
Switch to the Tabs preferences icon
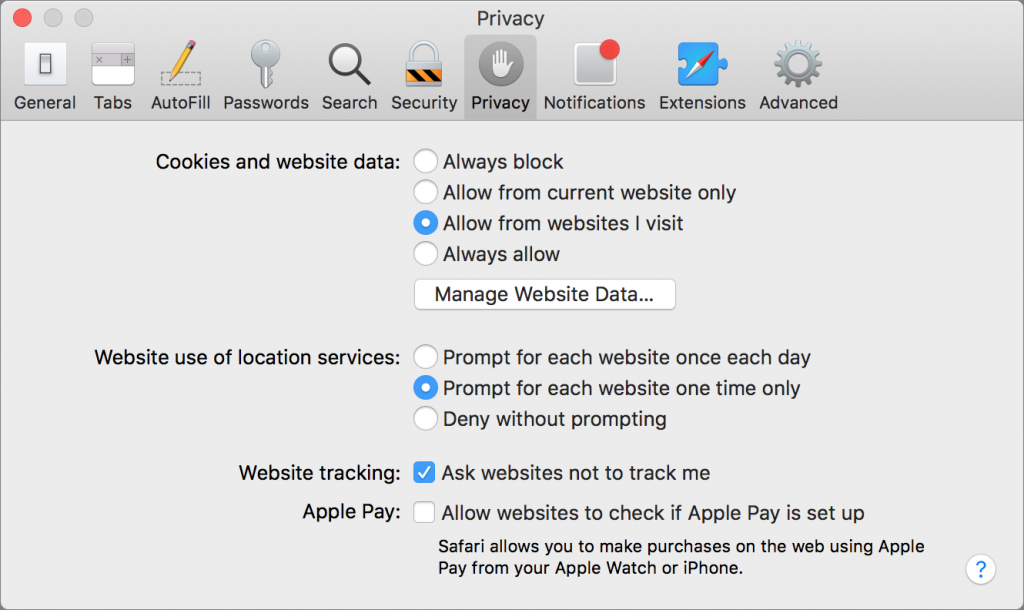(x=113, y=66)
